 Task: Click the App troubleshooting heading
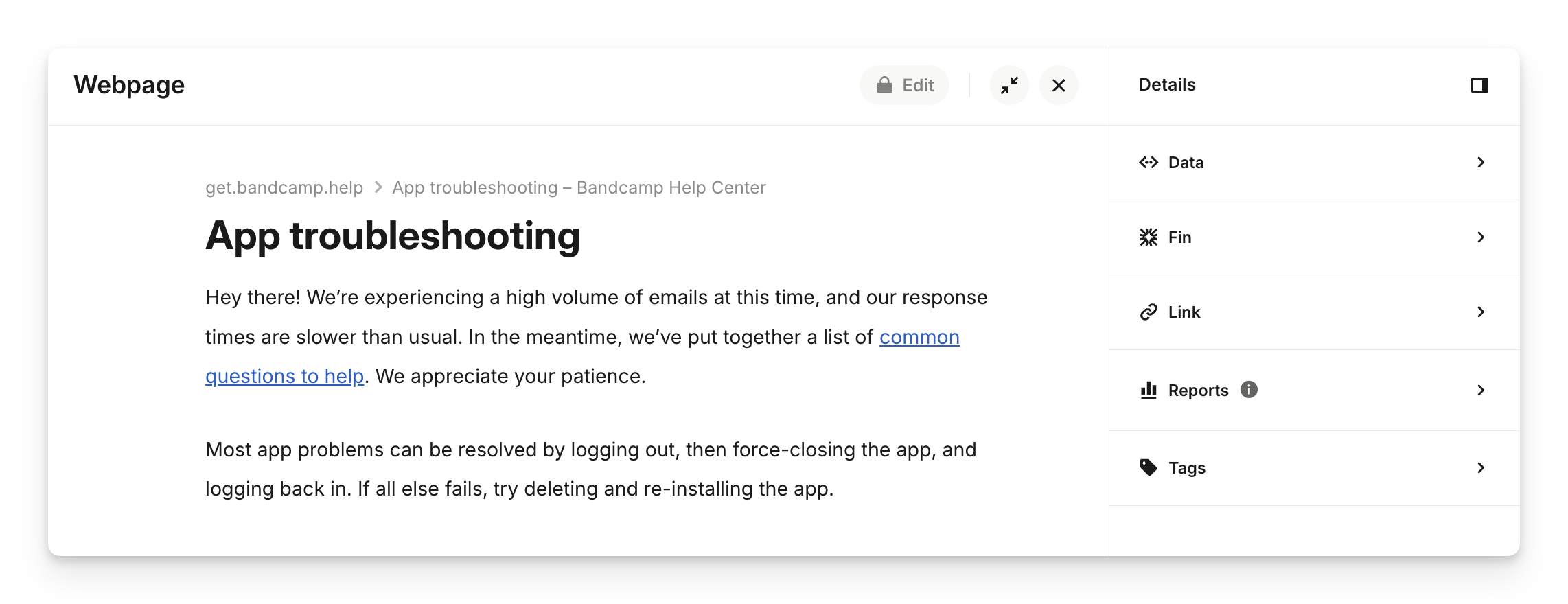pos(393,236)
